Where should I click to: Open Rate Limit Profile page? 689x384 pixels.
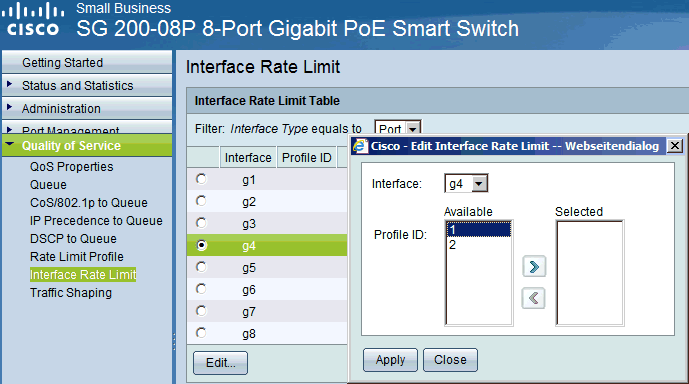(77, 257)
